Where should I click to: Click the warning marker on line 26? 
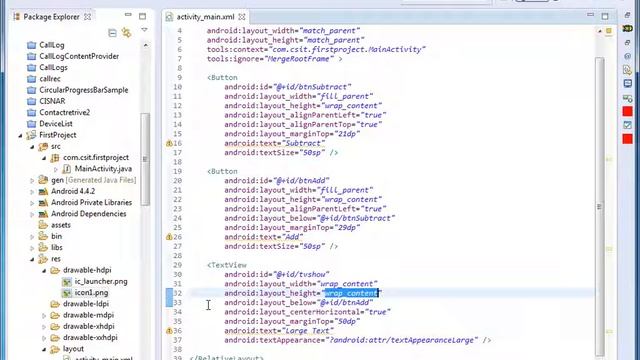tap(169, 237)
